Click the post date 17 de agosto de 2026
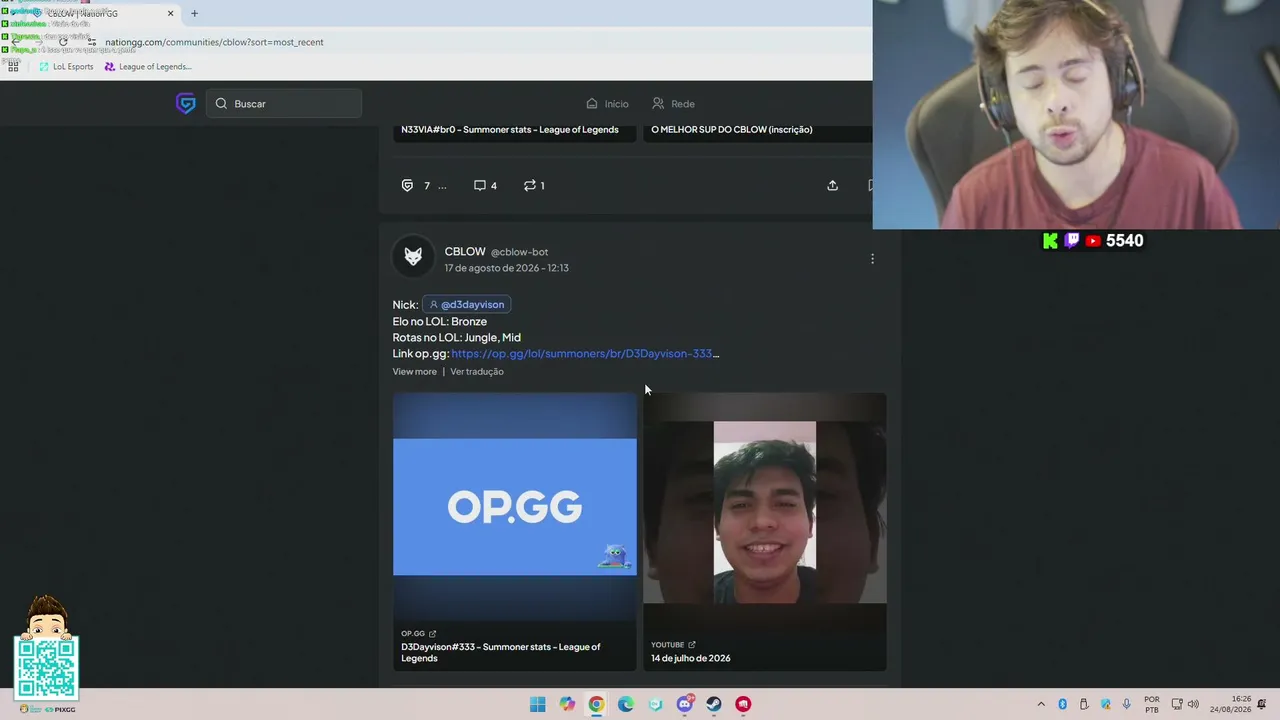1280x720 pixels. pos(507,268)
